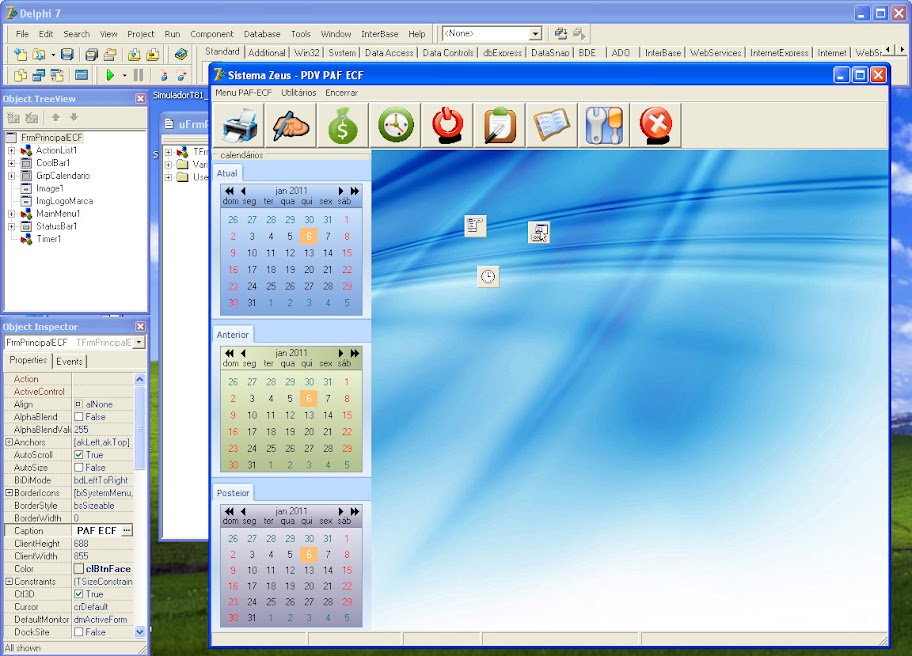
Task: Switch to the Events tab in Object Inspector
Action: [70, 361]
